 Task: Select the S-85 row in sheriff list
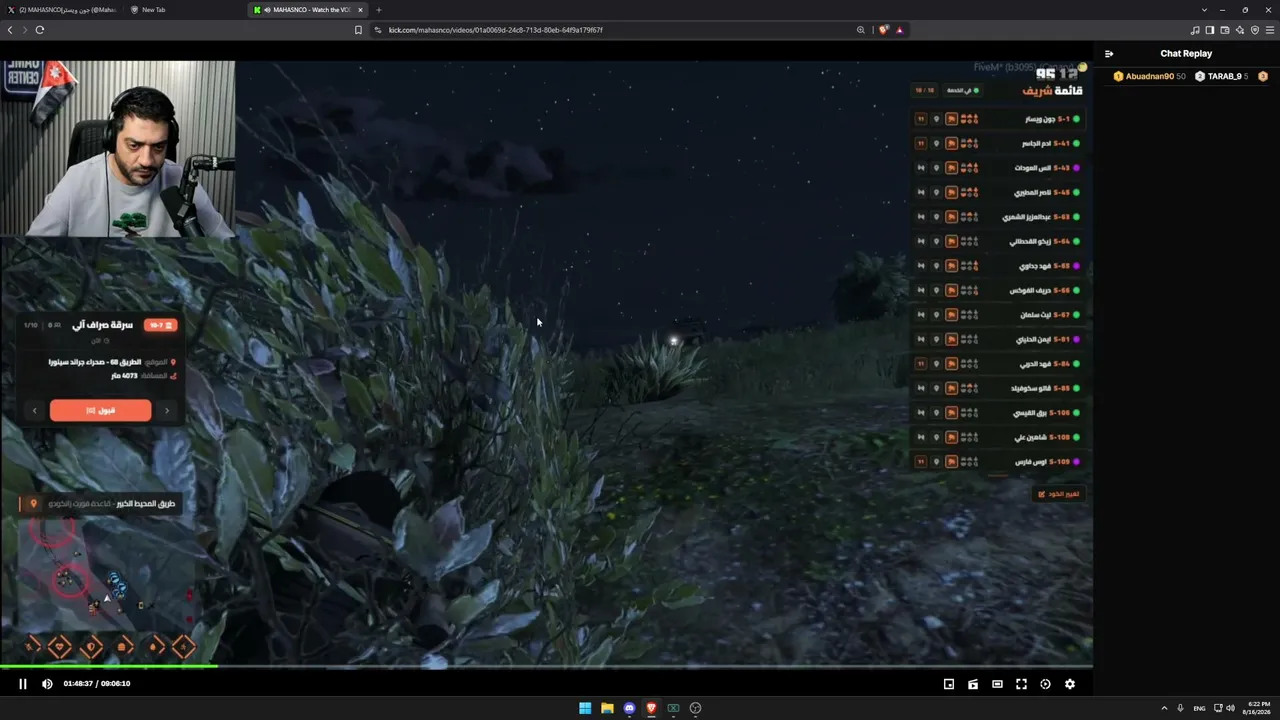pos(999,388)
